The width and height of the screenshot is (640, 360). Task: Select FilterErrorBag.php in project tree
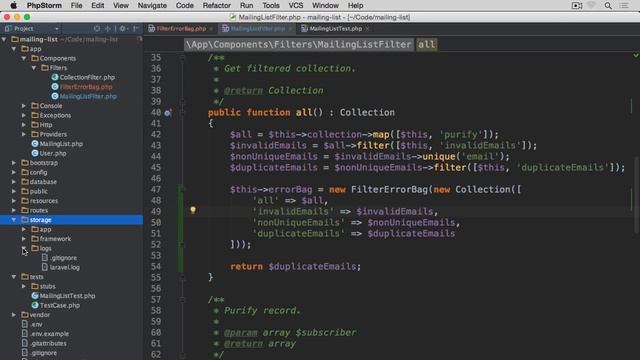coord(86,87)
